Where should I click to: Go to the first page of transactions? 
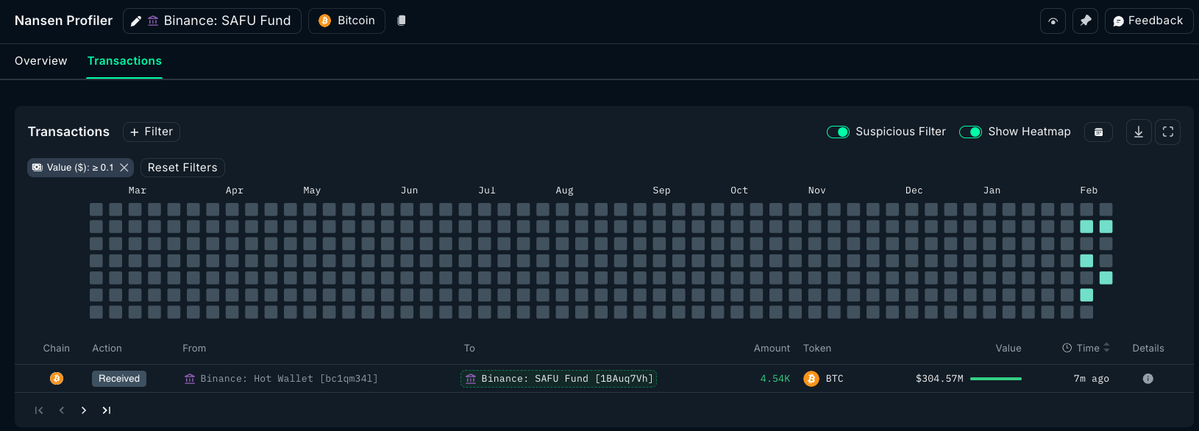(x=39, y=410)
